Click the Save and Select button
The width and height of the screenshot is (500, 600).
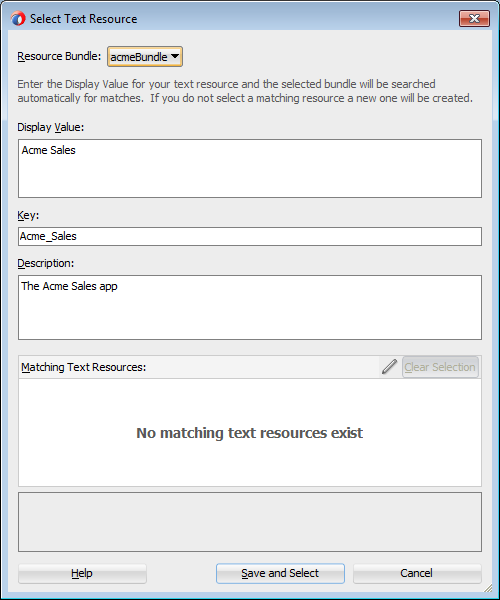click(x=280, y=573)
